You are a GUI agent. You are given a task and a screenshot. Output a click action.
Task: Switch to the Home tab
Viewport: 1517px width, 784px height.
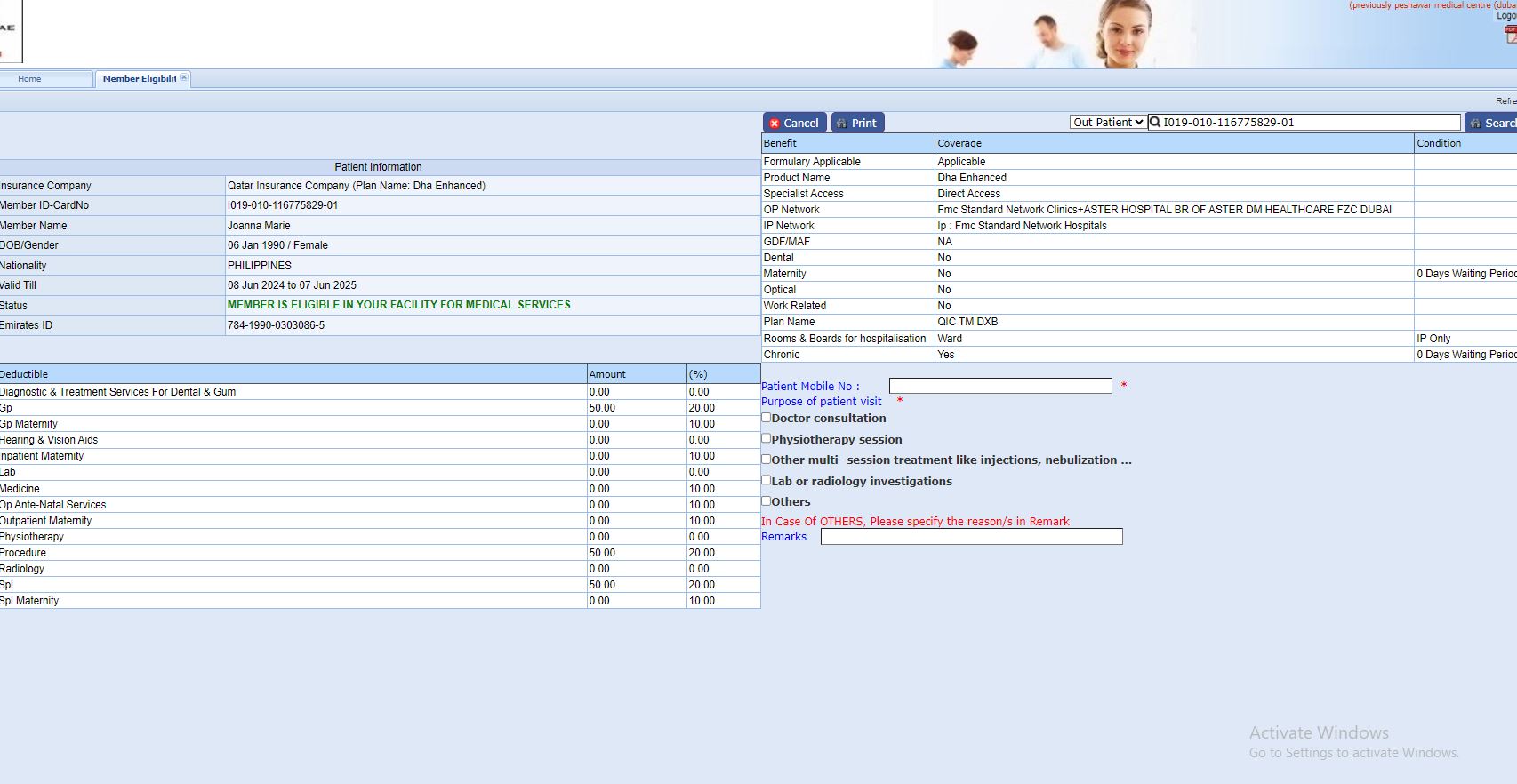[29, 79]
